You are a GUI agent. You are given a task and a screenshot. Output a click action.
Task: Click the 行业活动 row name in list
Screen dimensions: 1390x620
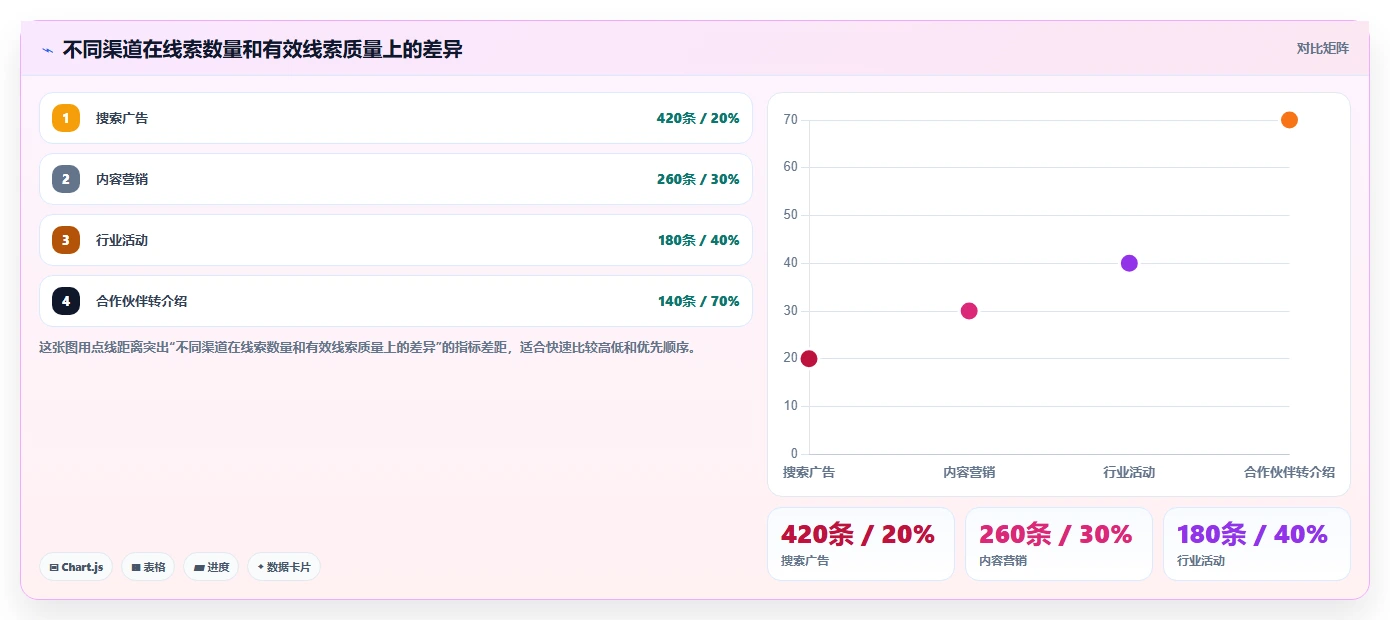click(x=122, y=240)
